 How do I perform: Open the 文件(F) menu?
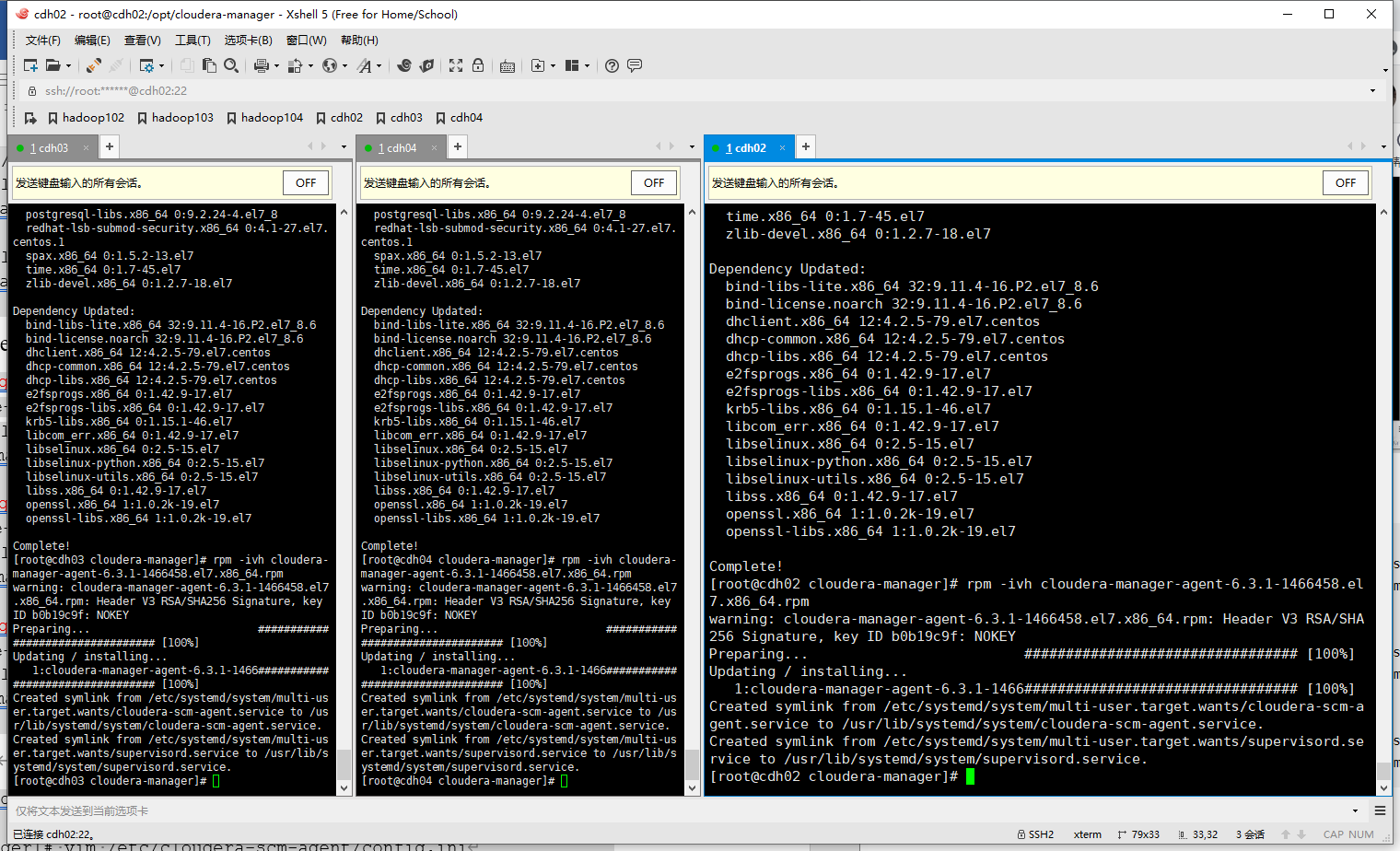coord(43,41)
